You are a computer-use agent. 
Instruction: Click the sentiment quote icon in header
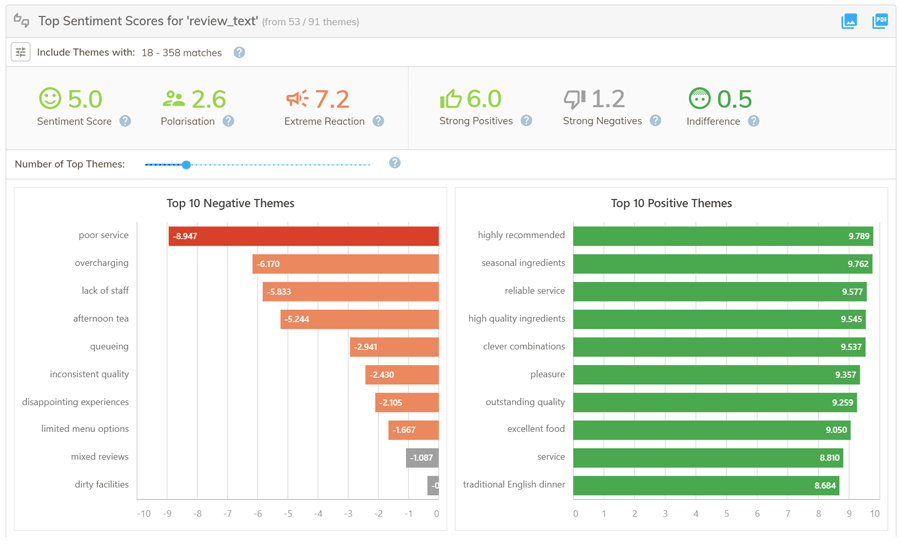(21, 21)
